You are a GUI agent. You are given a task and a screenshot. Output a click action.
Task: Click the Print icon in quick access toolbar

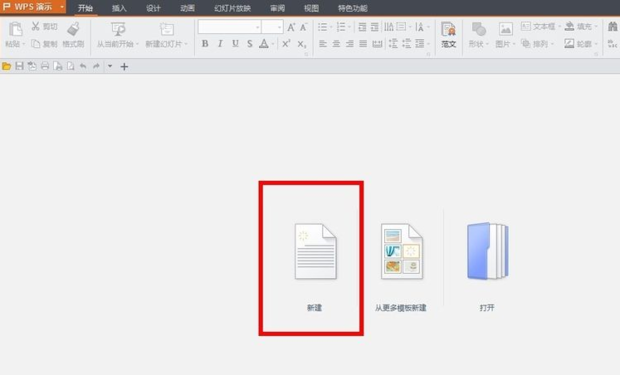coord(45,66)
